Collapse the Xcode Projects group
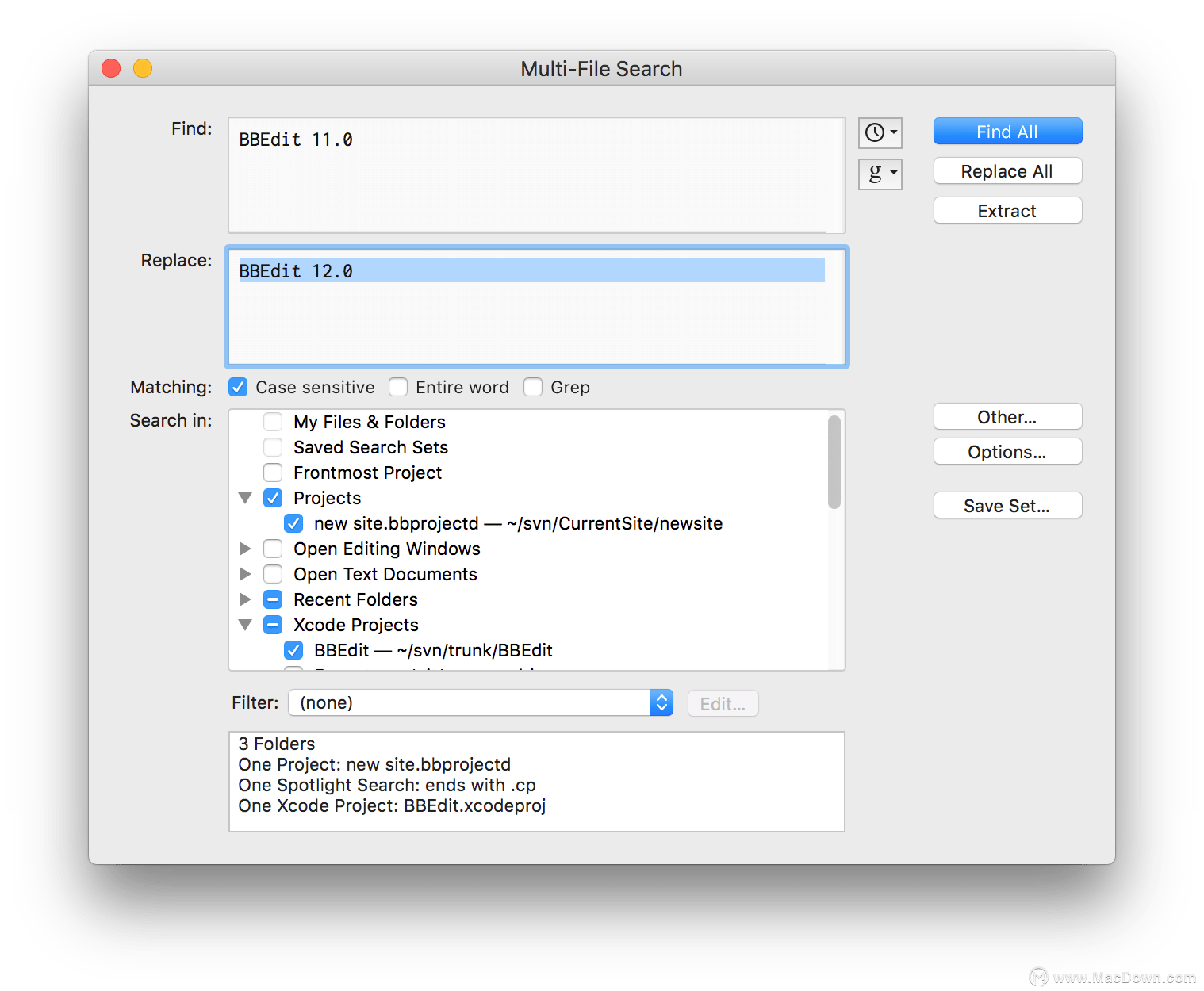Viewport: 1204px width, 991px height. 245,625
